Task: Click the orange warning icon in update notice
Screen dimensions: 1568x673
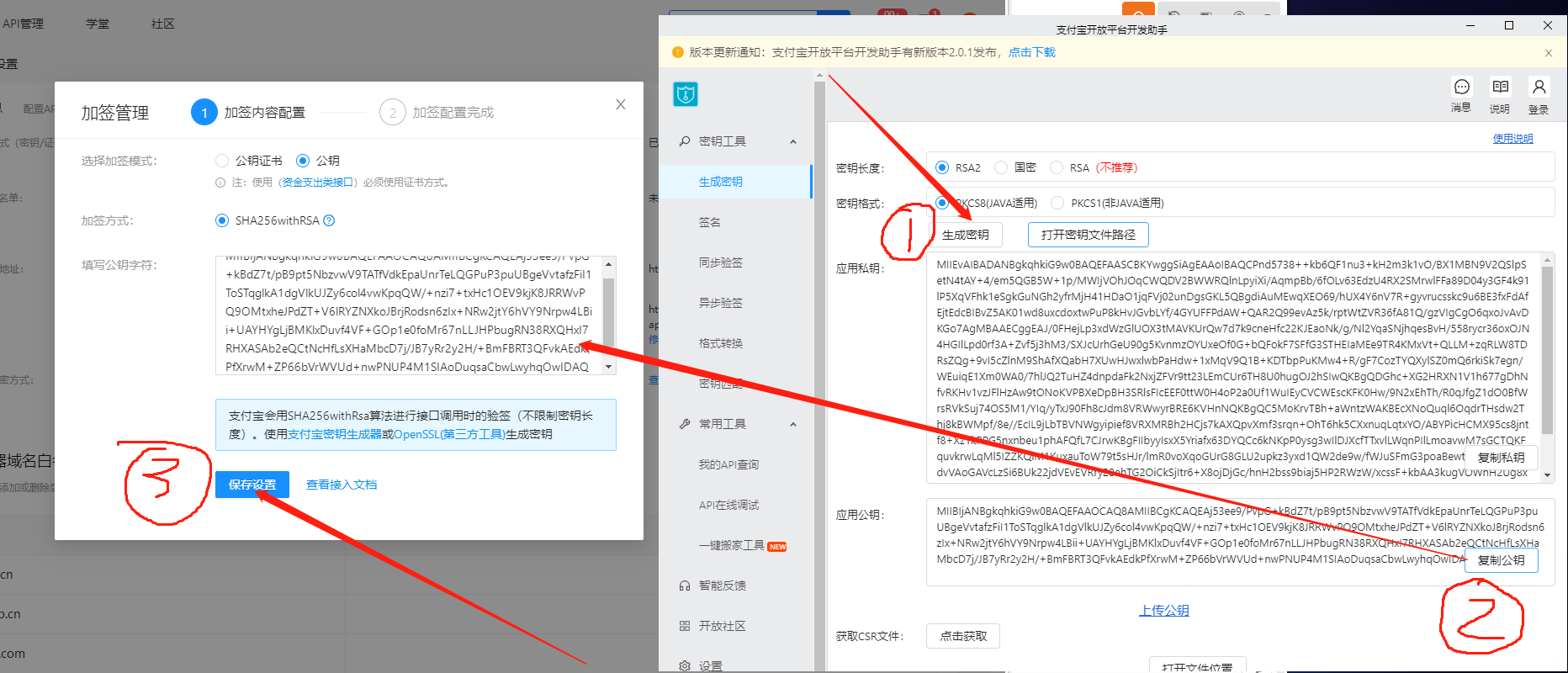Action: (678, 52)
